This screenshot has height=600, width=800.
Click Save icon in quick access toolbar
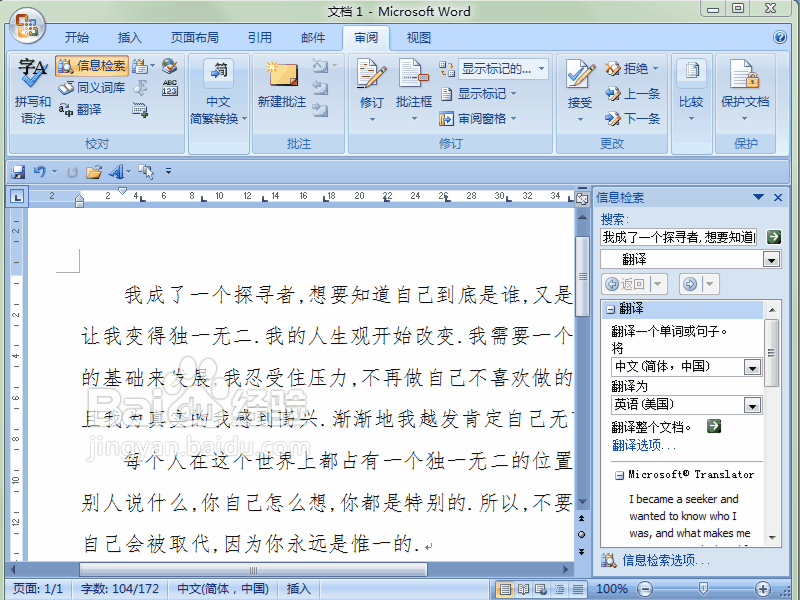(x=18, y=172)
